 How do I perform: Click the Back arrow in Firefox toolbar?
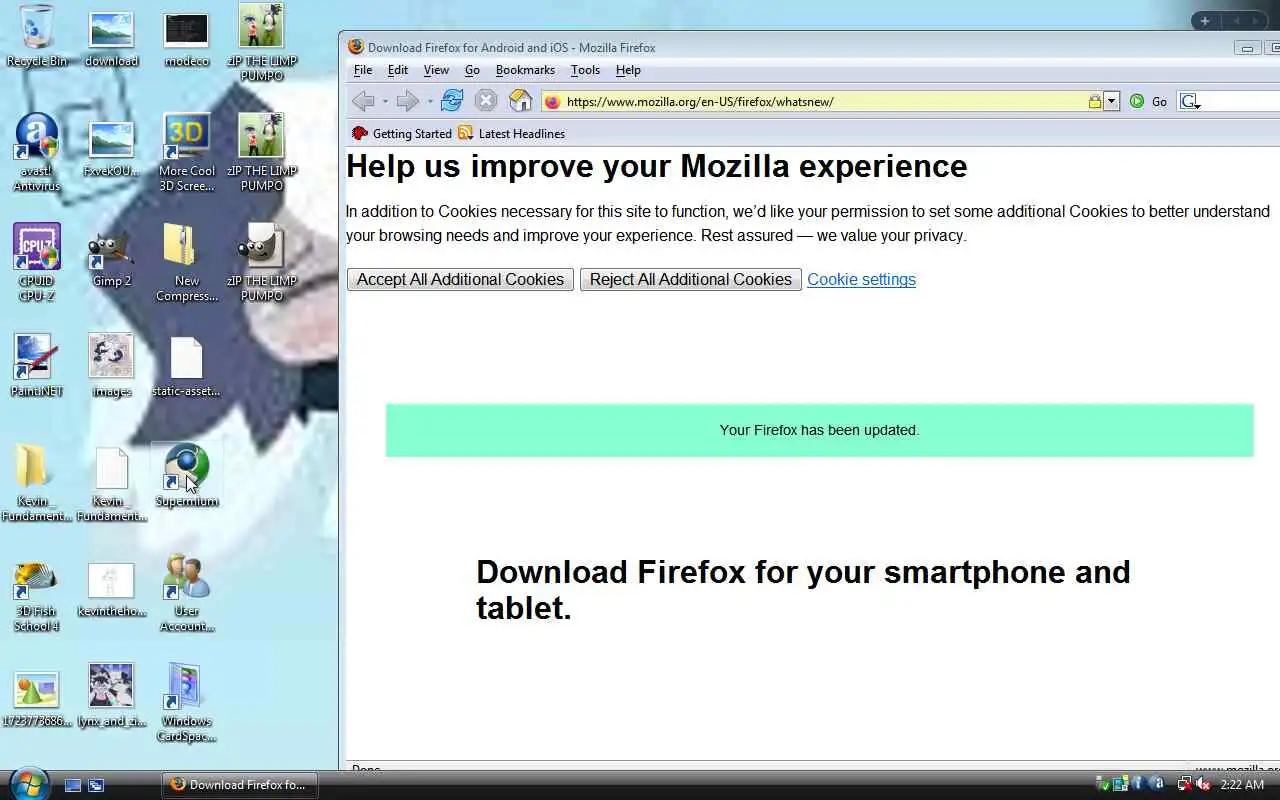tap(363, 101)
